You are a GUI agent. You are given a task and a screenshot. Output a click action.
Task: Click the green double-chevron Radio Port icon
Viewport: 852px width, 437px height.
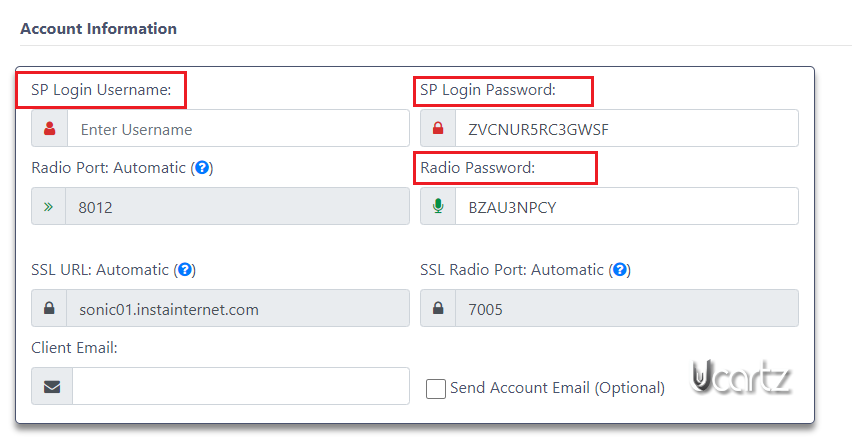click(48, 207)
